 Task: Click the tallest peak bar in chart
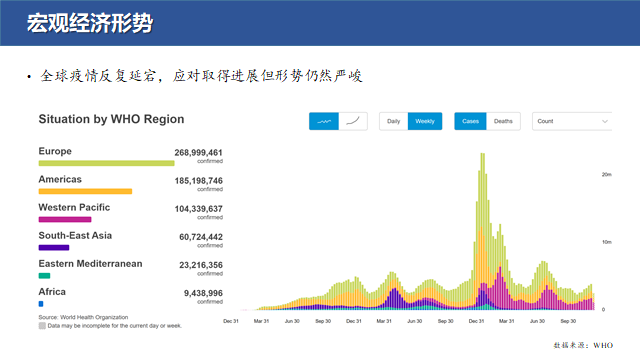[x=482, y=231]
